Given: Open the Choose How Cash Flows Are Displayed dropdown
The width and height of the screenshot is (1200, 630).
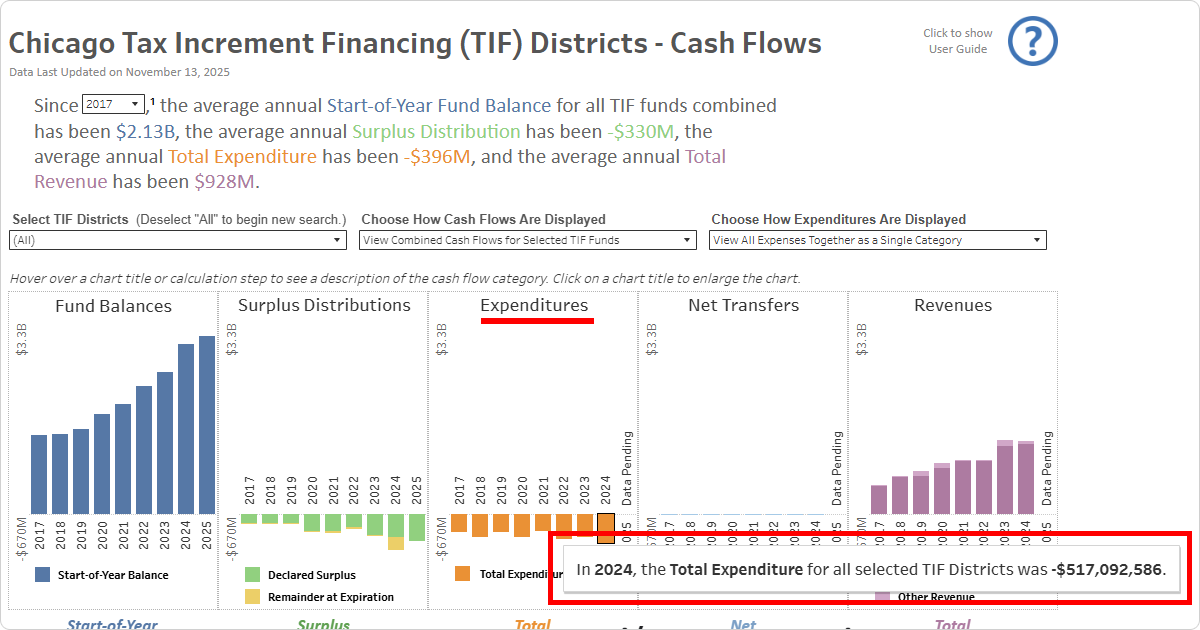Looking at the screenshot, I should pos(528,239).
